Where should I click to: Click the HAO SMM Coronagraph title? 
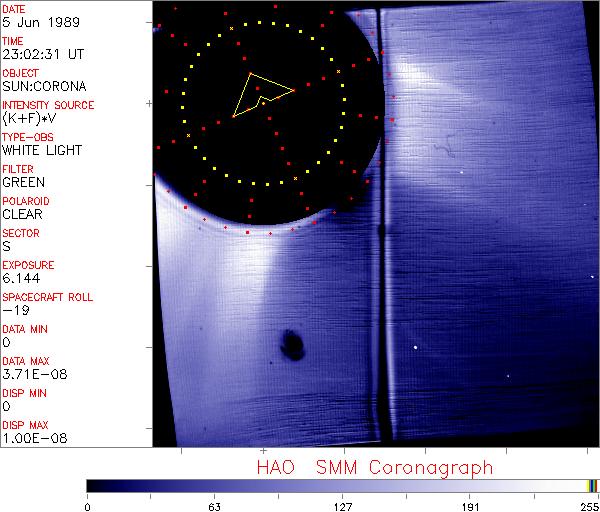coord(375,468)
